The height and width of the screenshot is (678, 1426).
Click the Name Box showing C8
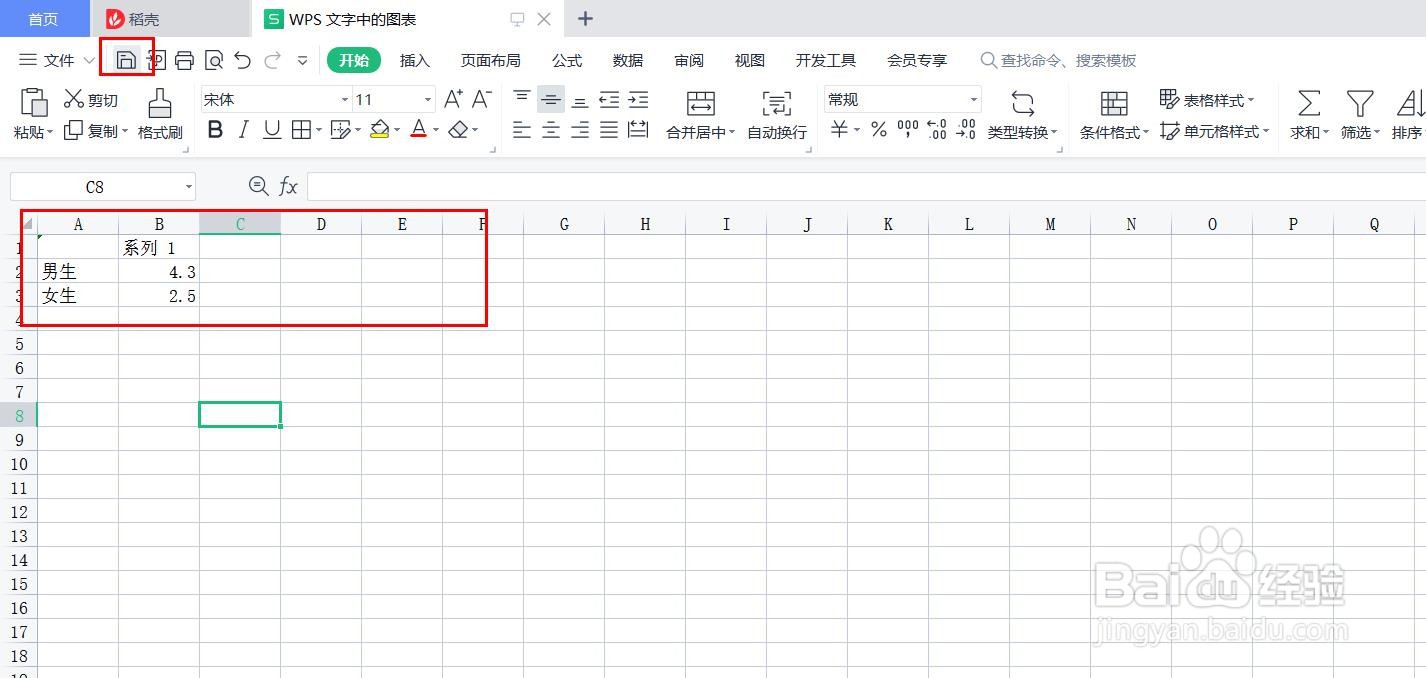103,187
